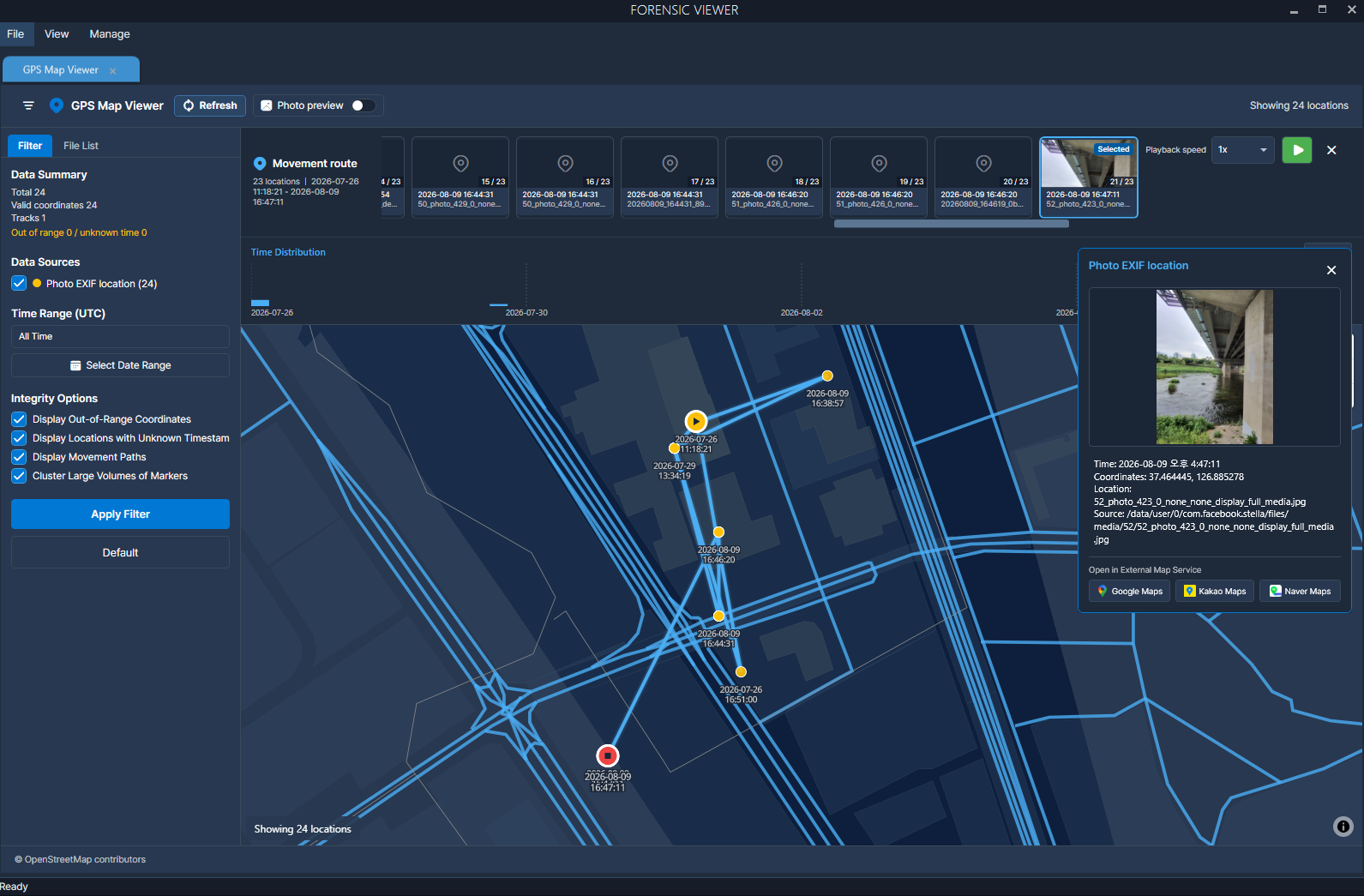Open the sidebar hamburger menu icon
This screenshot has height=896, width=1364.
pos(28,105)
